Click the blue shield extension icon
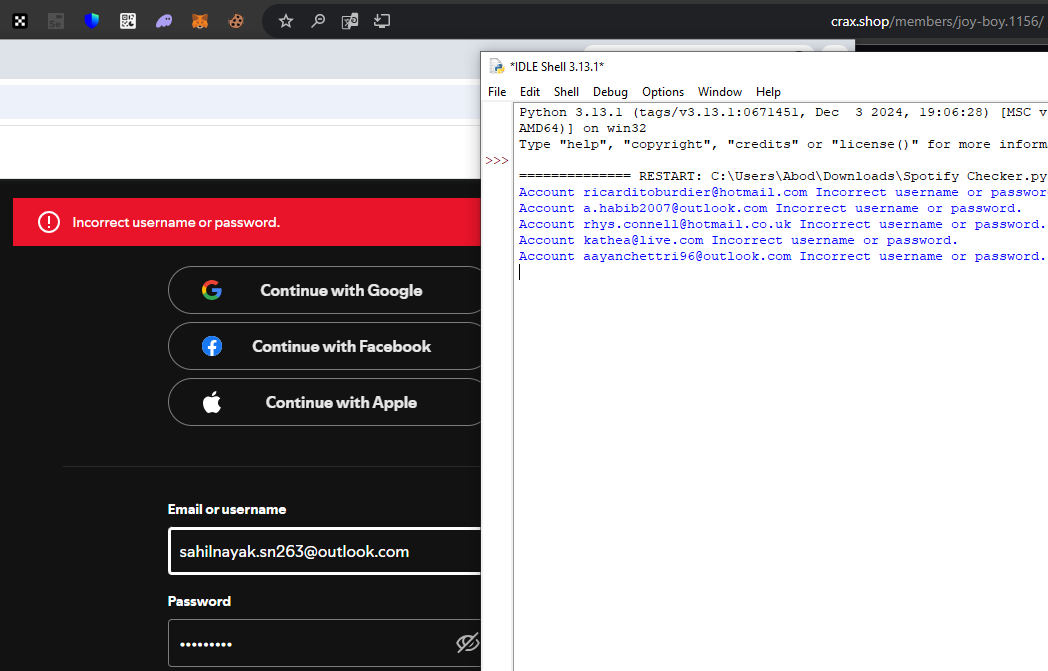Screen dimensions: 1048x671 92,20
